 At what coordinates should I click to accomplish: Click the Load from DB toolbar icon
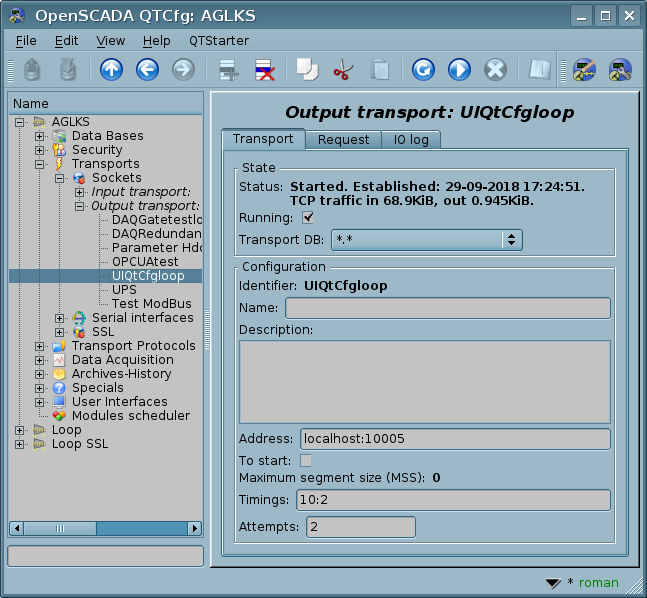pyautogui.click(x=32, y=69)
